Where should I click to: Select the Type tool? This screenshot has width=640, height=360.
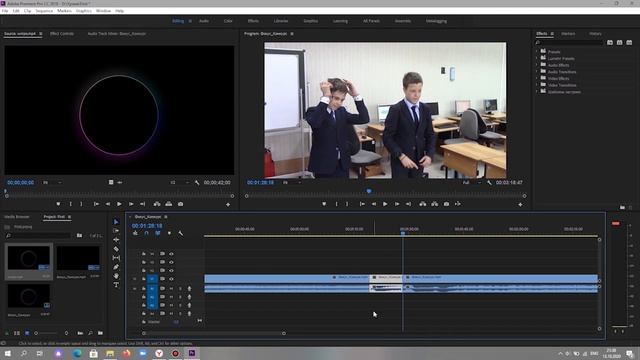pyautogui.click(x=116, y=285)
